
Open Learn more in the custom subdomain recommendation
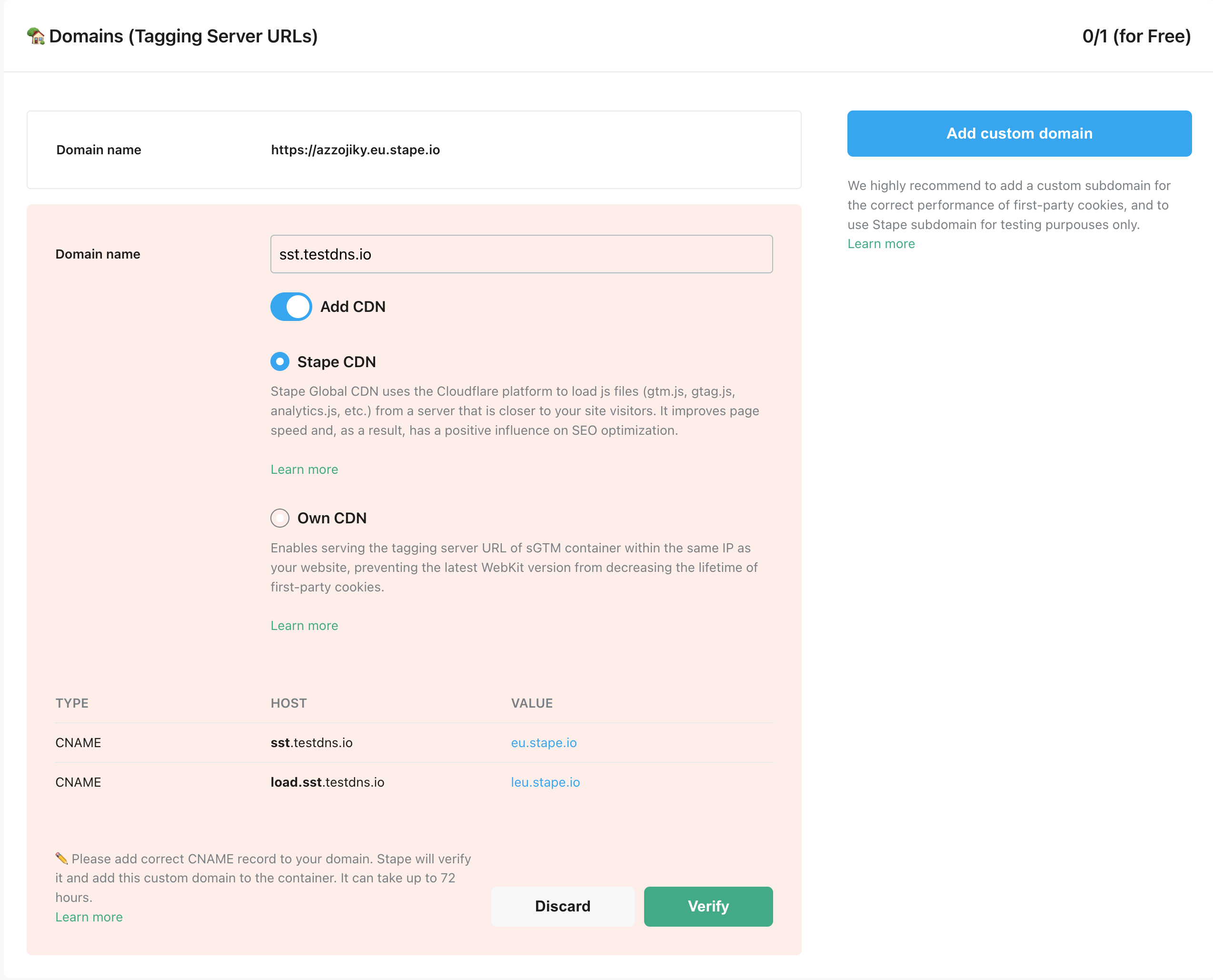[881, 243]
